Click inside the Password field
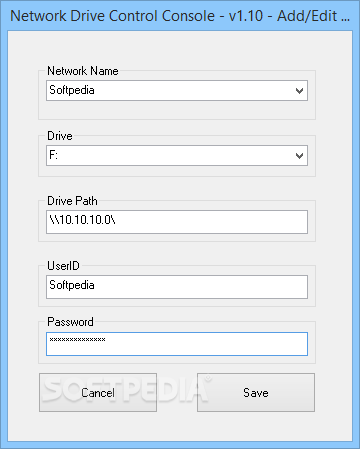360x449 pixels. pyautogui.click(x=177, y=344)
